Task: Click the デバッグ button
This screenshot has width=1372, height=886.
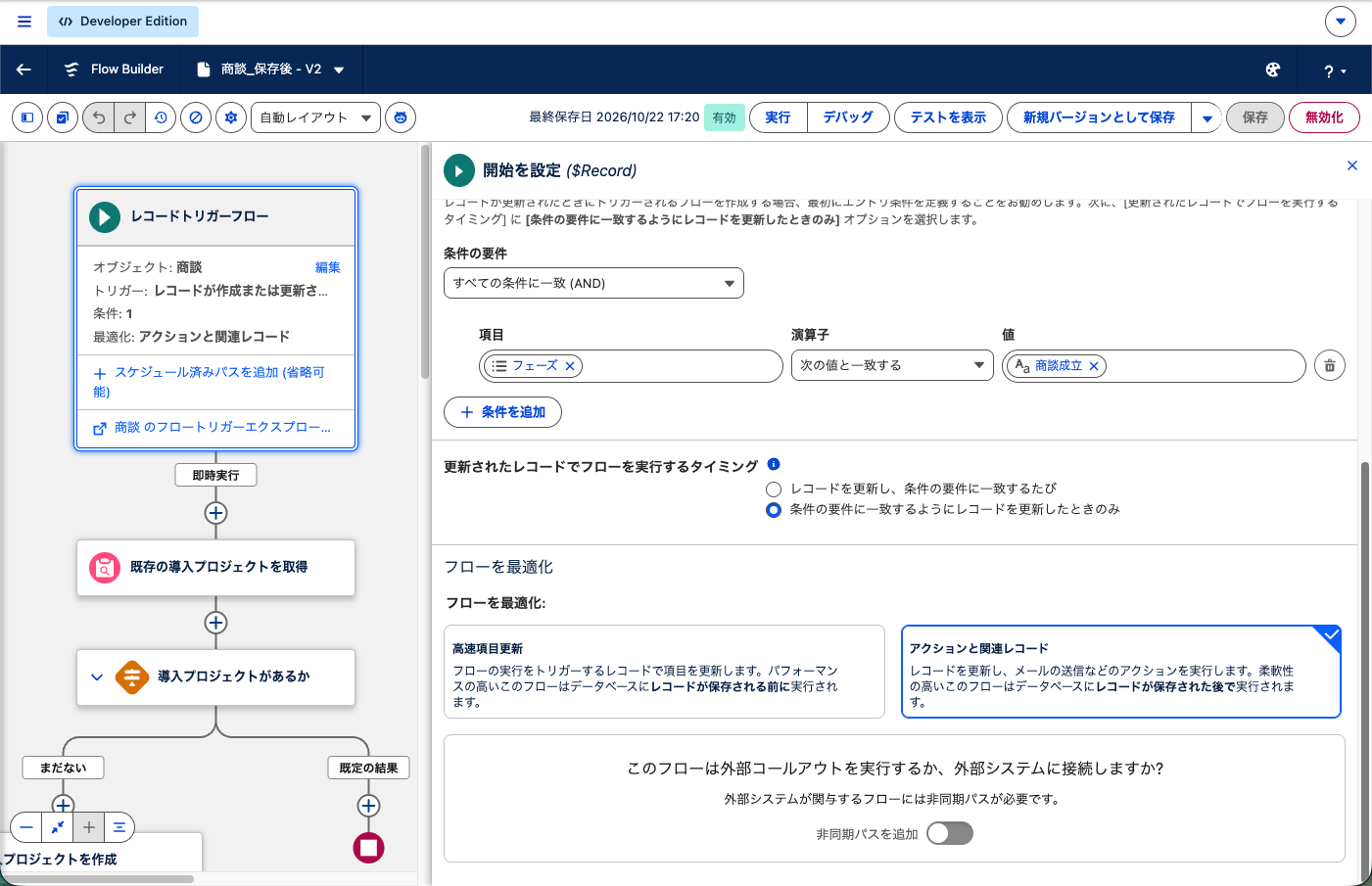Action: coord(848,117)
